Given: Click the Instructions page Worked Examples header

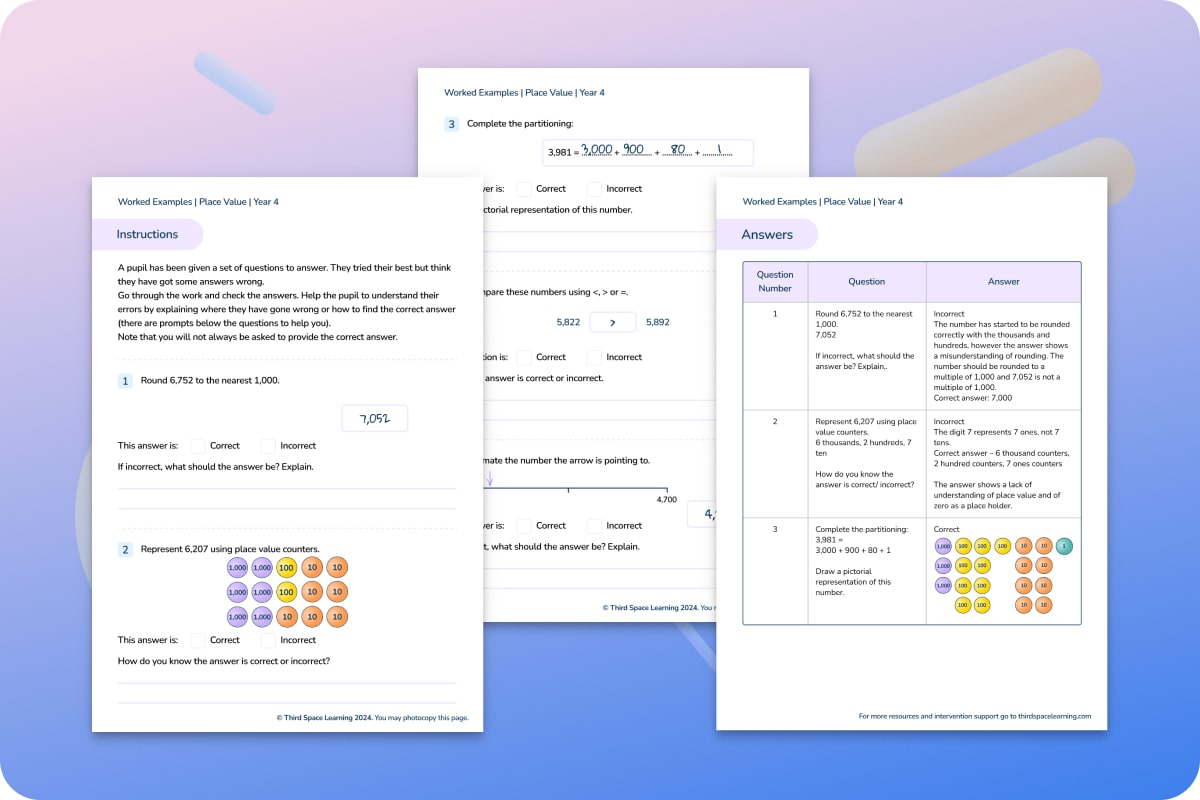Looking at the screenshot, I should (198, 201).
